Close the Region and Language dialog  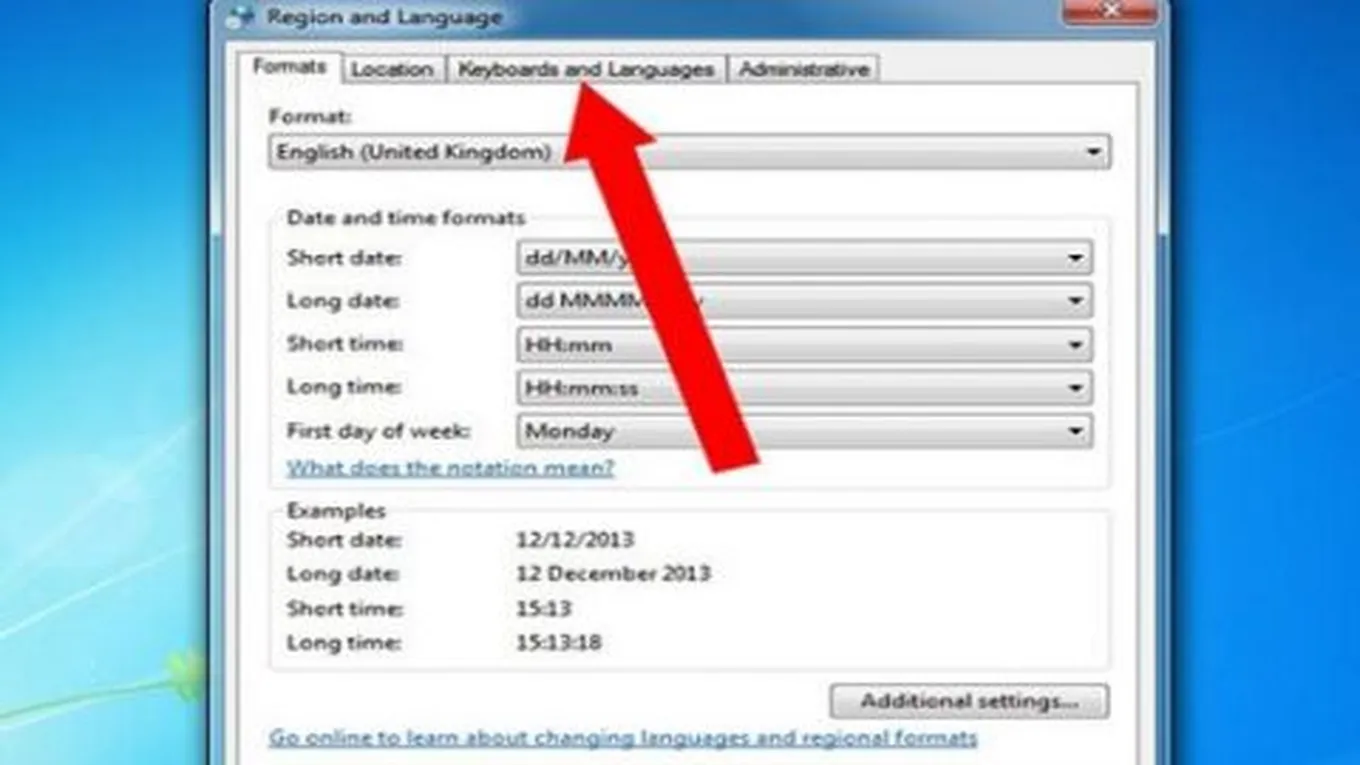[x=1108, y=10]
